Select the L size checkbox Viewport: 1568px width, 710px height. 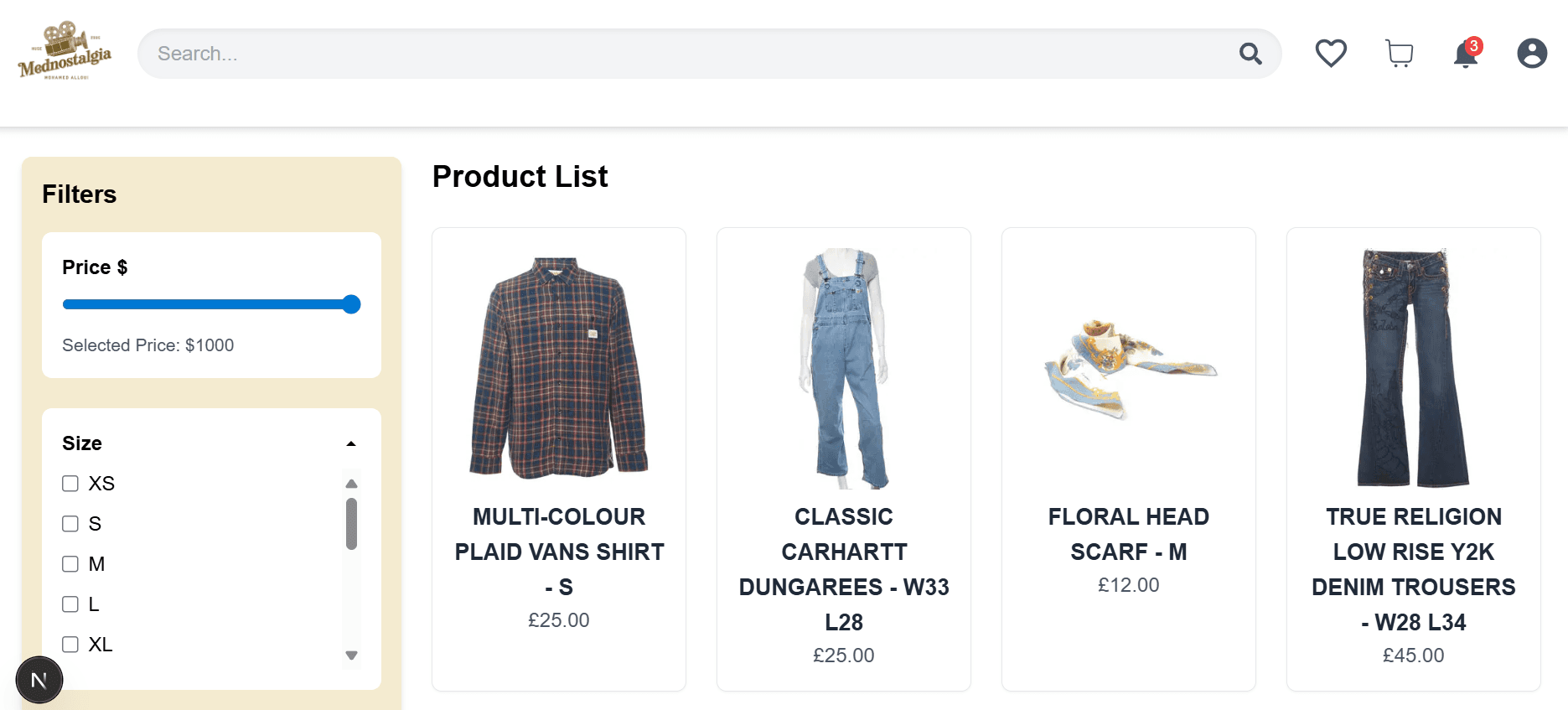[70, 604]
